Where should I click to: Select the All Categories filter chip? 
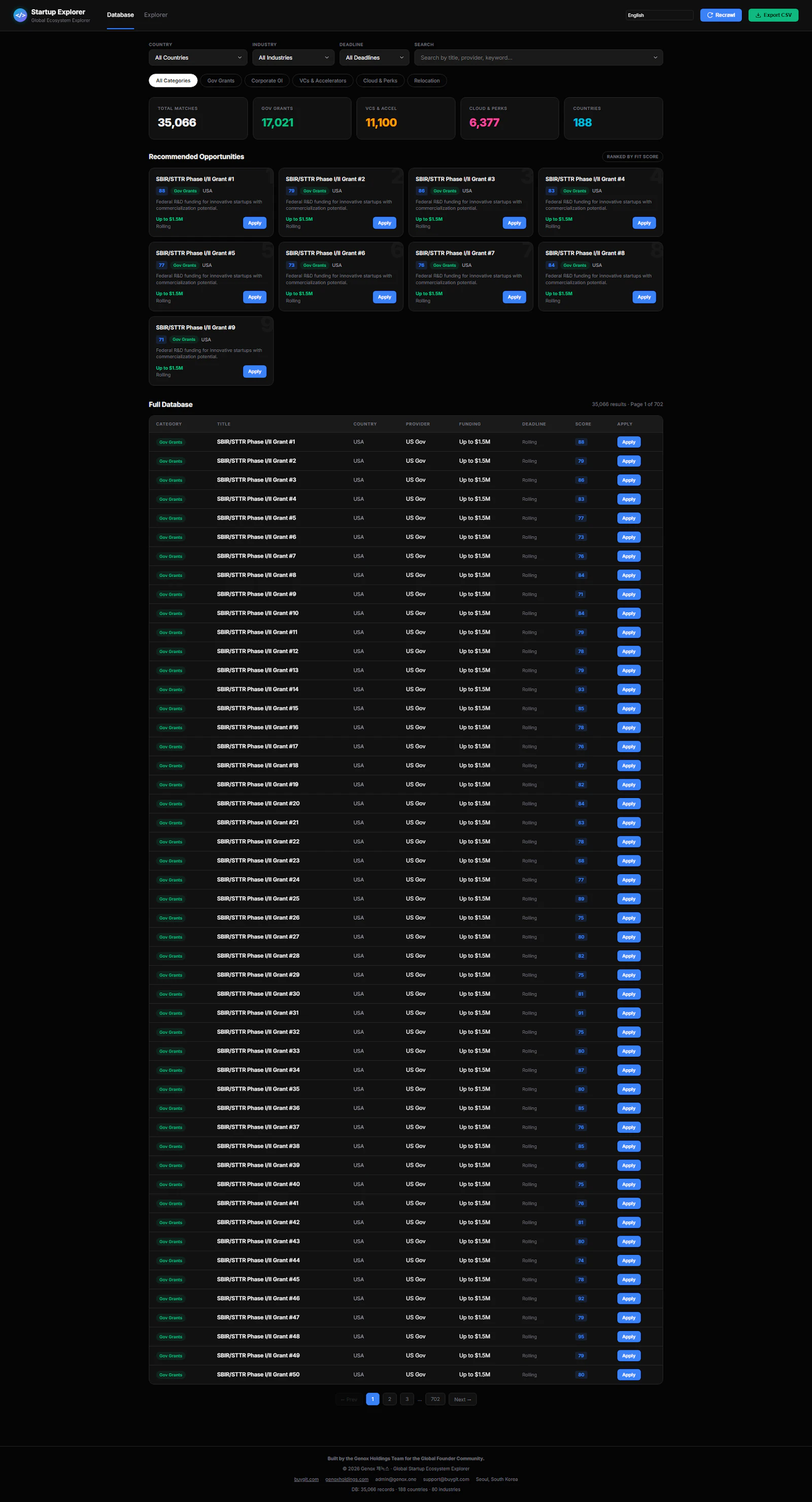click(x=173, y=81)
